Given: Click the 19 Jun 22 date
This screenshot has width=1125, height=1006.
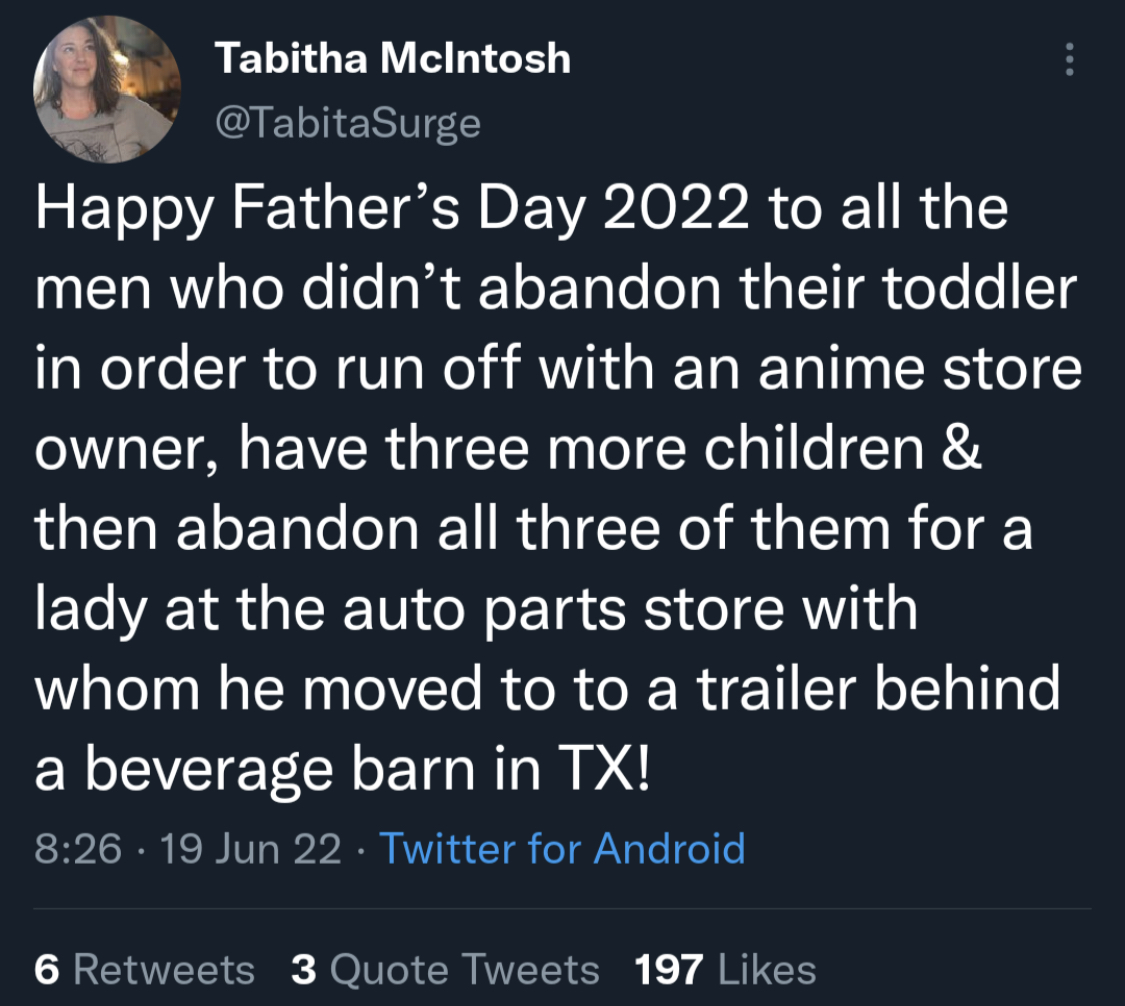Looking at the screenshot, I should [x=250, y=849].
